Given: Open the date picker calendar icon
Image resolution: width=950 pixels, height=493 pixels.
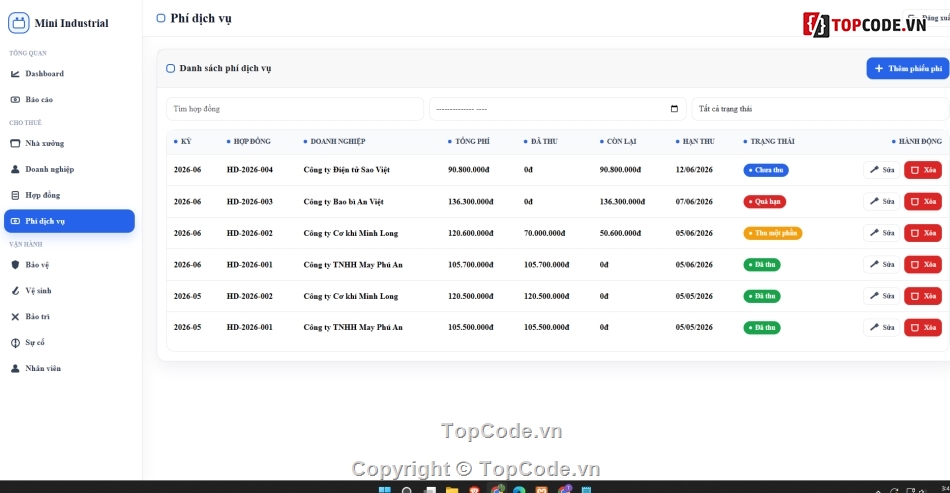Looking at the screenshot, I should (x=674, y=109).
